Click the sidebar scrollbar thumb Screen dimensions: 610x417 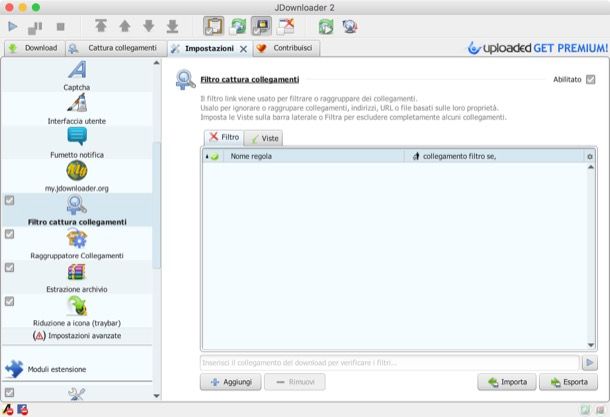tap(156, 205)
